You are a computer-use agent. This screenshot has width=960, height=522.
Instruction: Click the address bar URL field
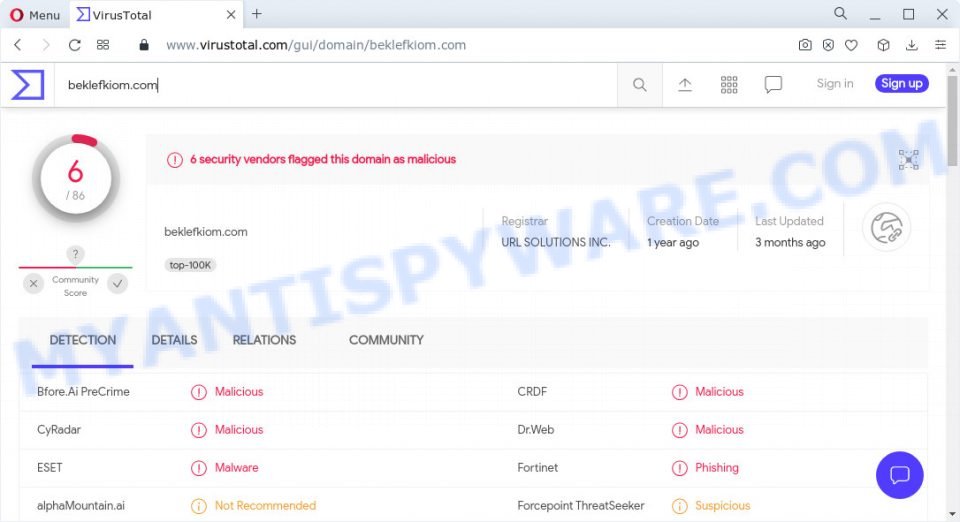pyautogui.click(x=316, y=45)
